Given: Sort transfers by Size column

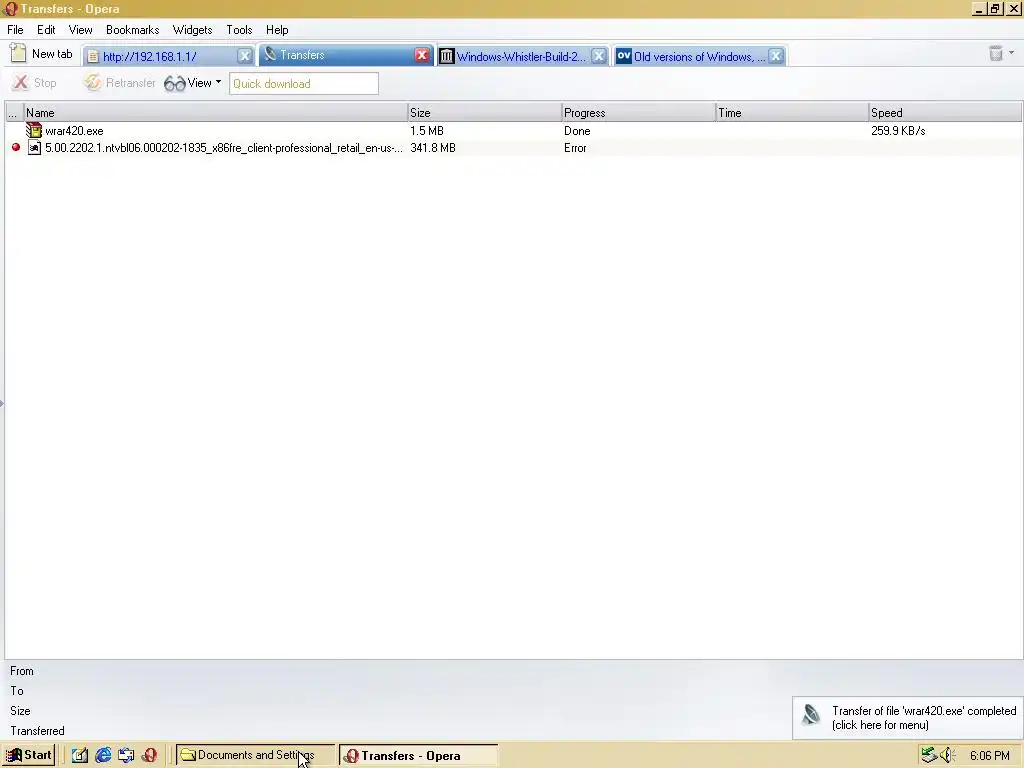Looking at the screenshot, I should tap(485, 113).
